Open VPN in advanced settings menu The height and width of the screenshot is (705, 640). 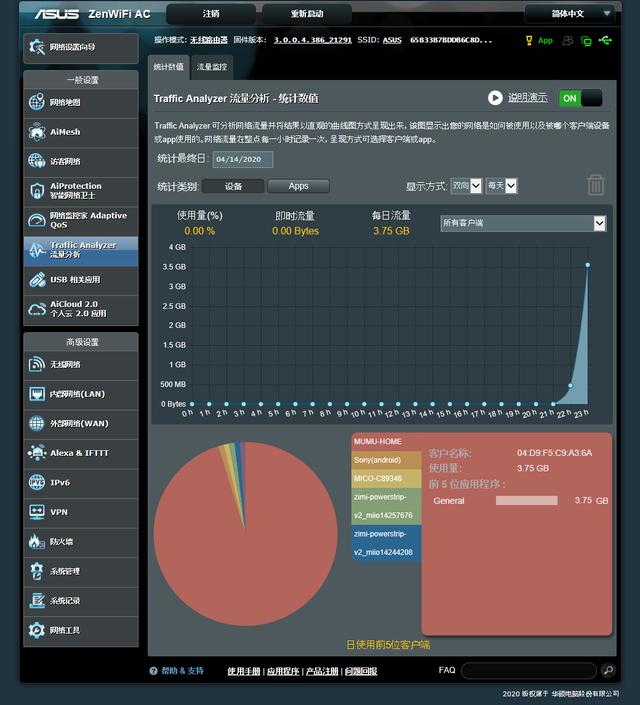[x=80, y=512]
